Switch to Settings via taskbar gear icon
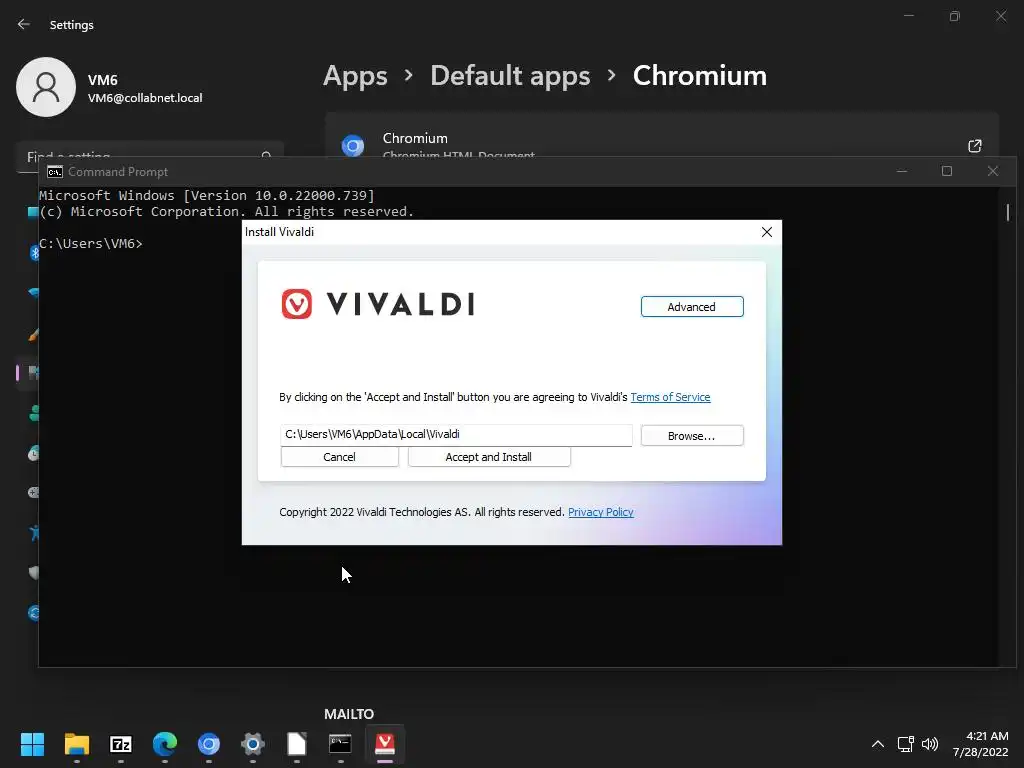Image resolution: width=1024 pixels, height=768 pixels. 253,743
